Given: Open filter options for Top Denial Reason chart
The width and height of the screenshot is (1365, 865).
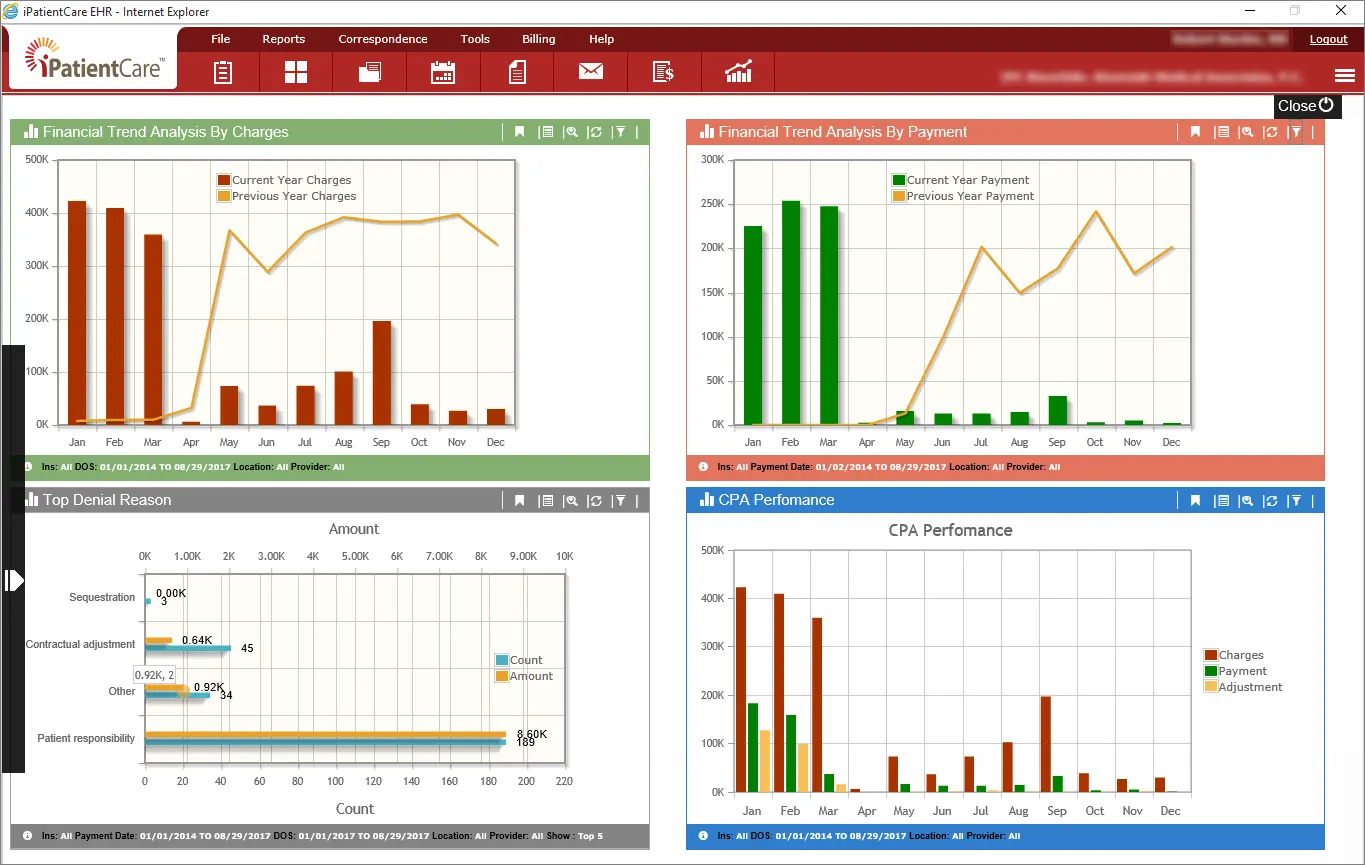Looking at the screenshot, I should coord(619,500).
